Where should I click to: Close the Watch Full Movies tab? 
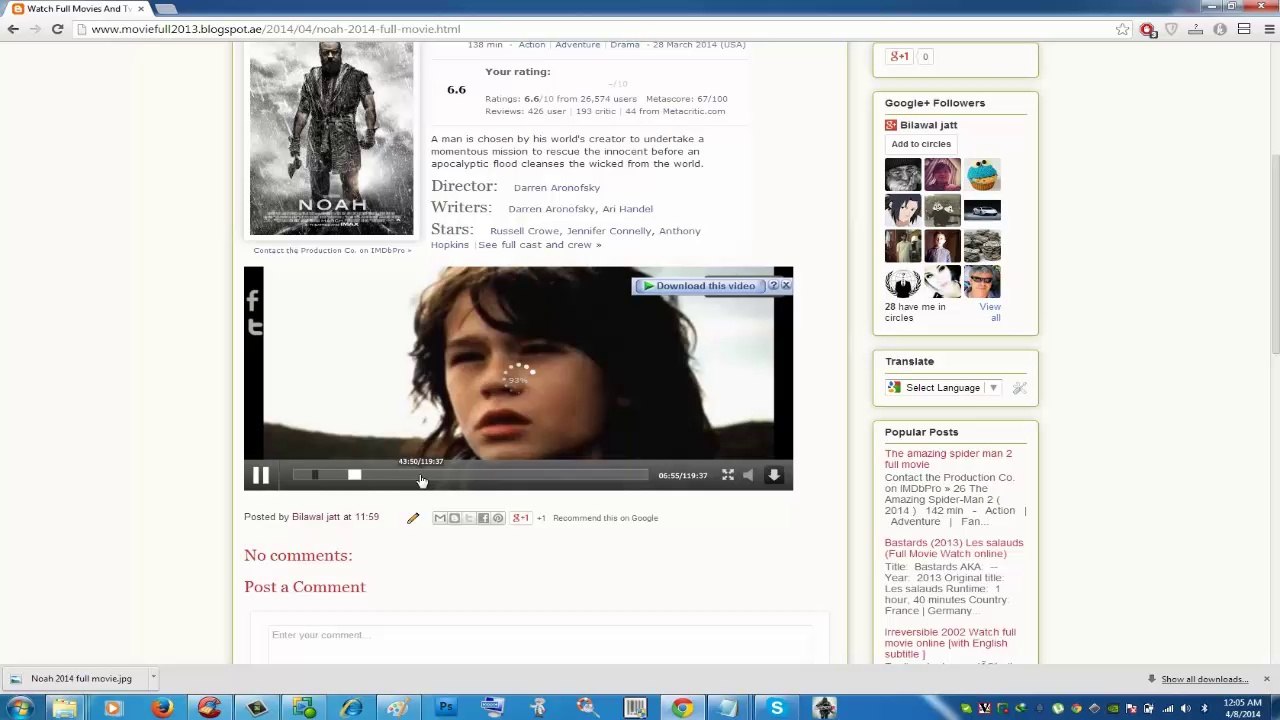pos(140,9)
